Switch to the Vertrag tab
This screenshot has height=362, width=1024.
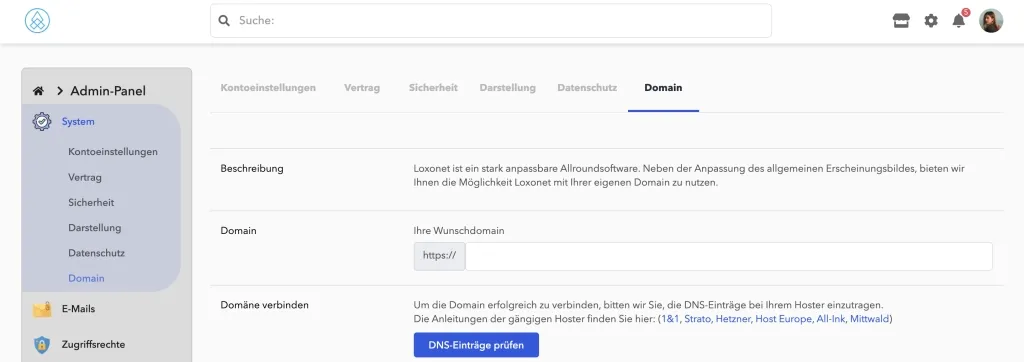pyautogui.click(x=362, y=88)
